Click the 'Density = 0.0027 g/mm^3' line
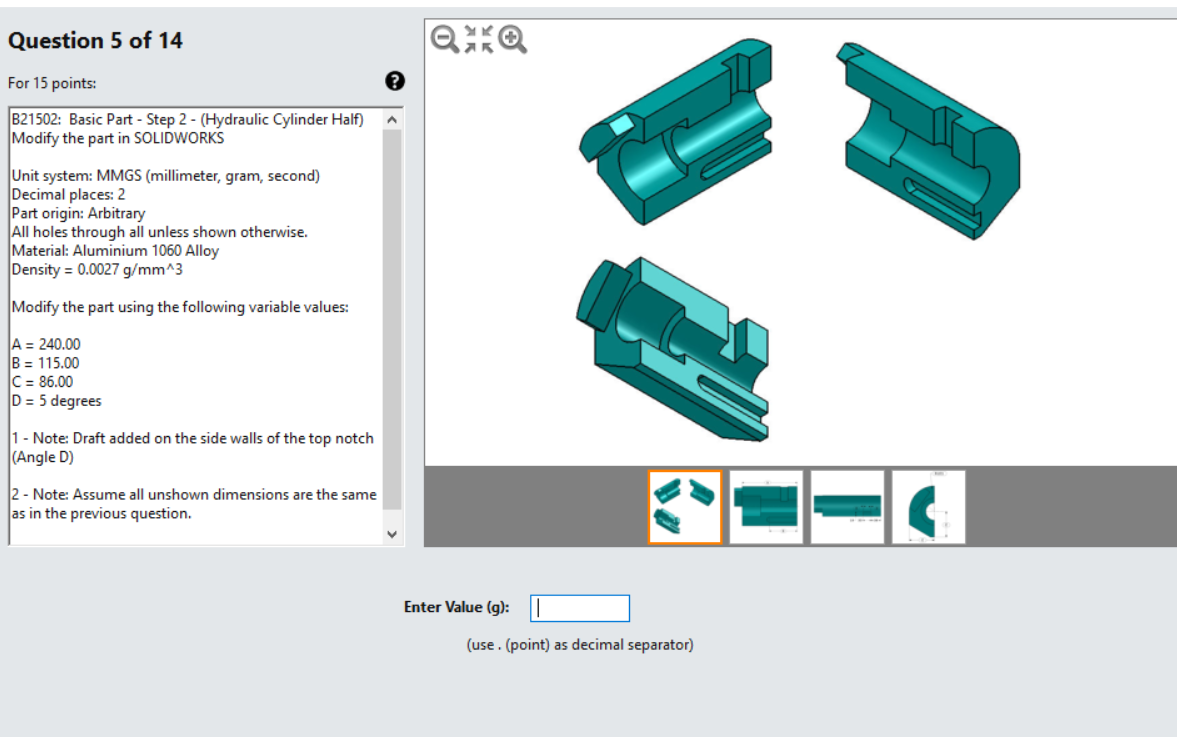This screenshot has height=737, width=1177. pyautogui.click(x=97, y=269)
